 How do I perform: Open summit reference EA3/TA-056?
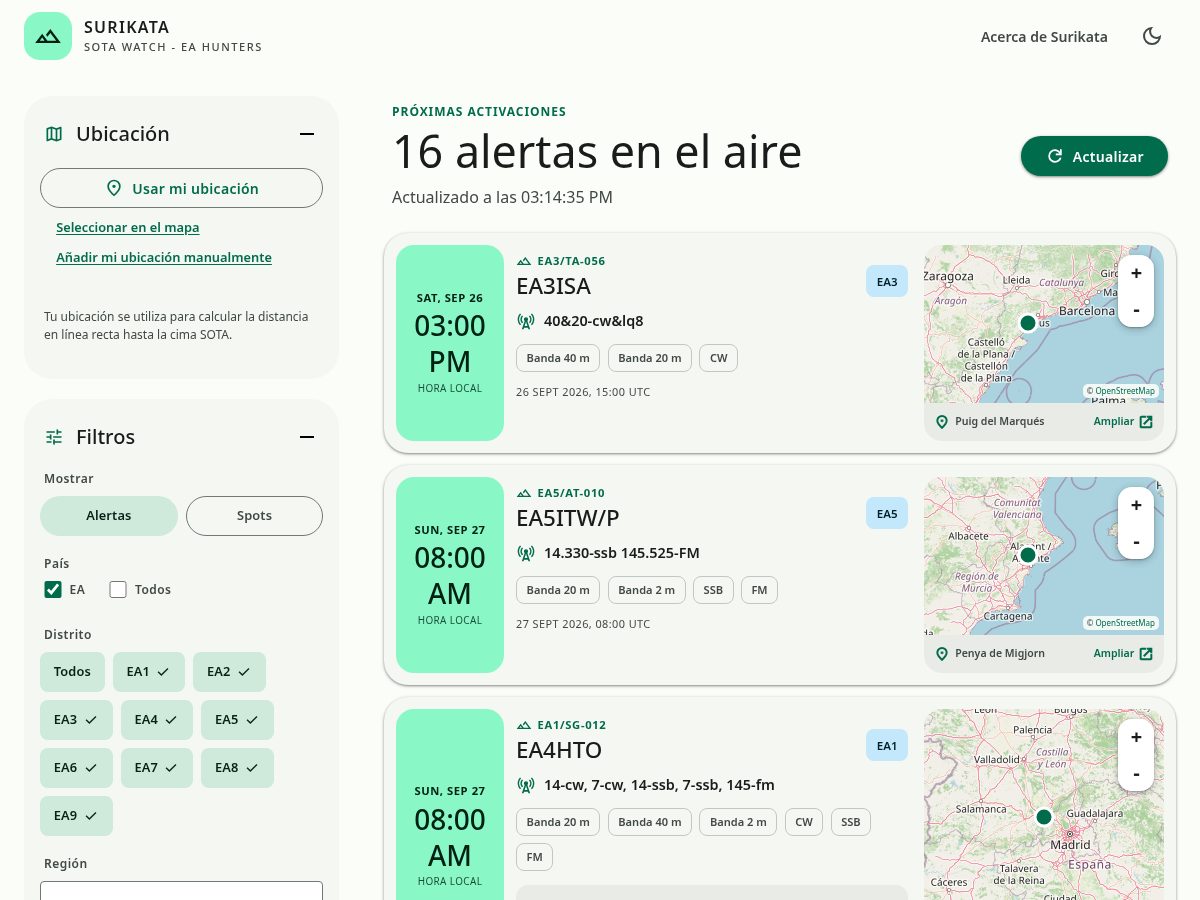coord(570,261)
